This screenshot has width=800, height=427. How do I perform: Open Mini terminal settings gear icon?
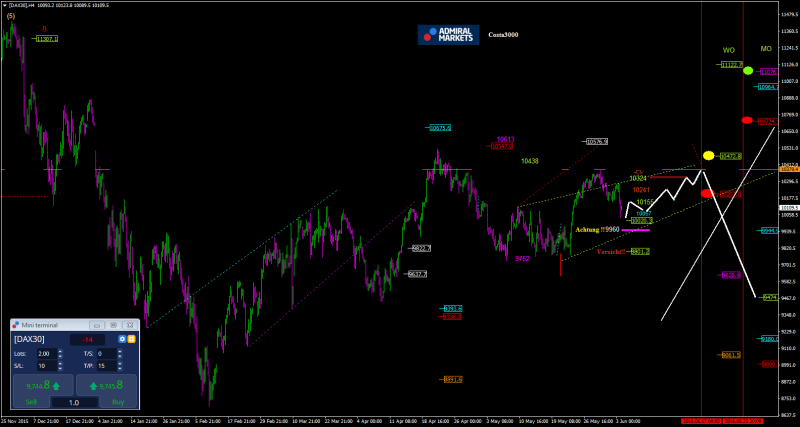click(122, 339)
